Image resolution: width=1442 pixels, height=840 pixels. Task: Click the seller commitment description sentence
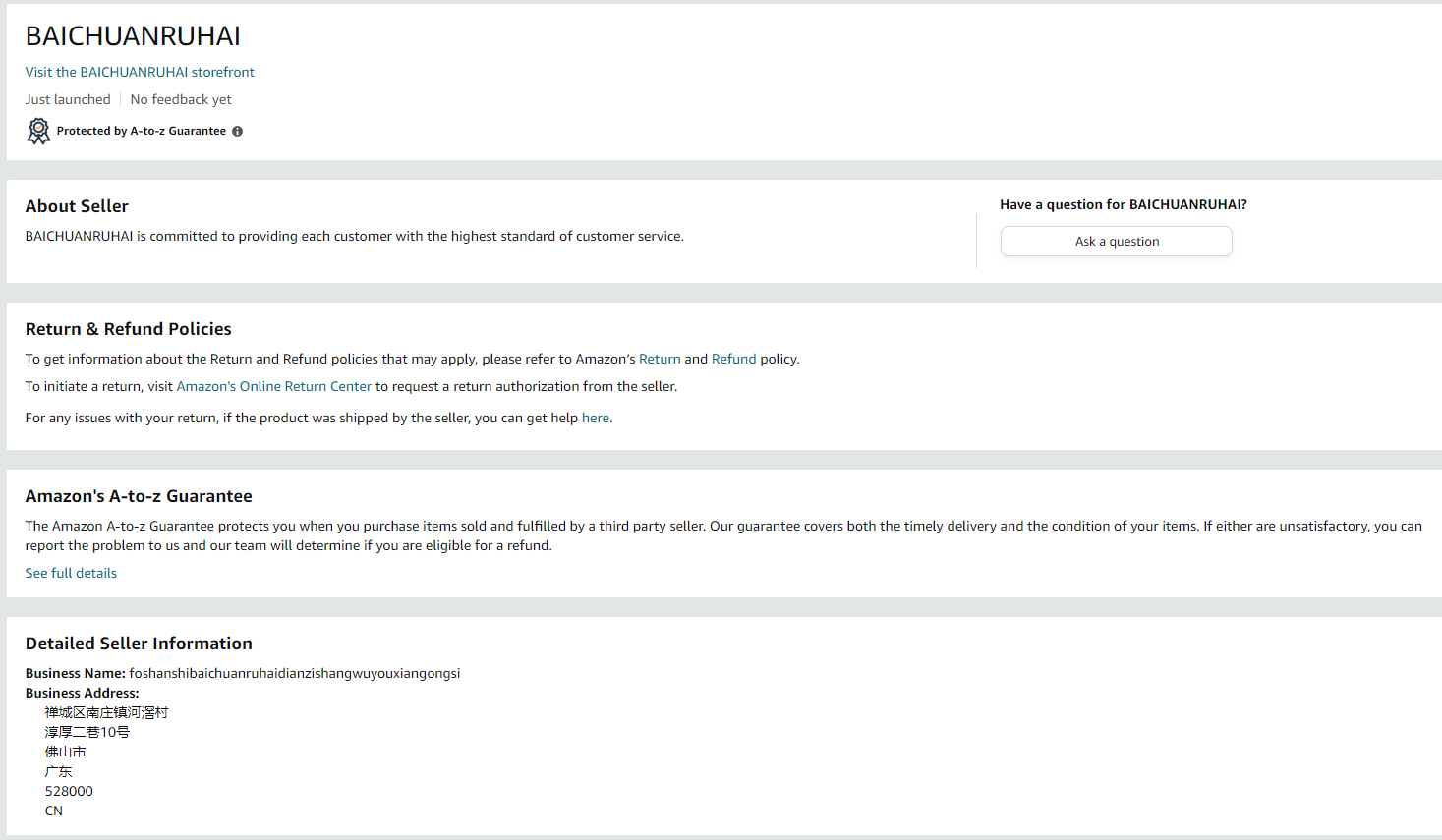[355, 236]
